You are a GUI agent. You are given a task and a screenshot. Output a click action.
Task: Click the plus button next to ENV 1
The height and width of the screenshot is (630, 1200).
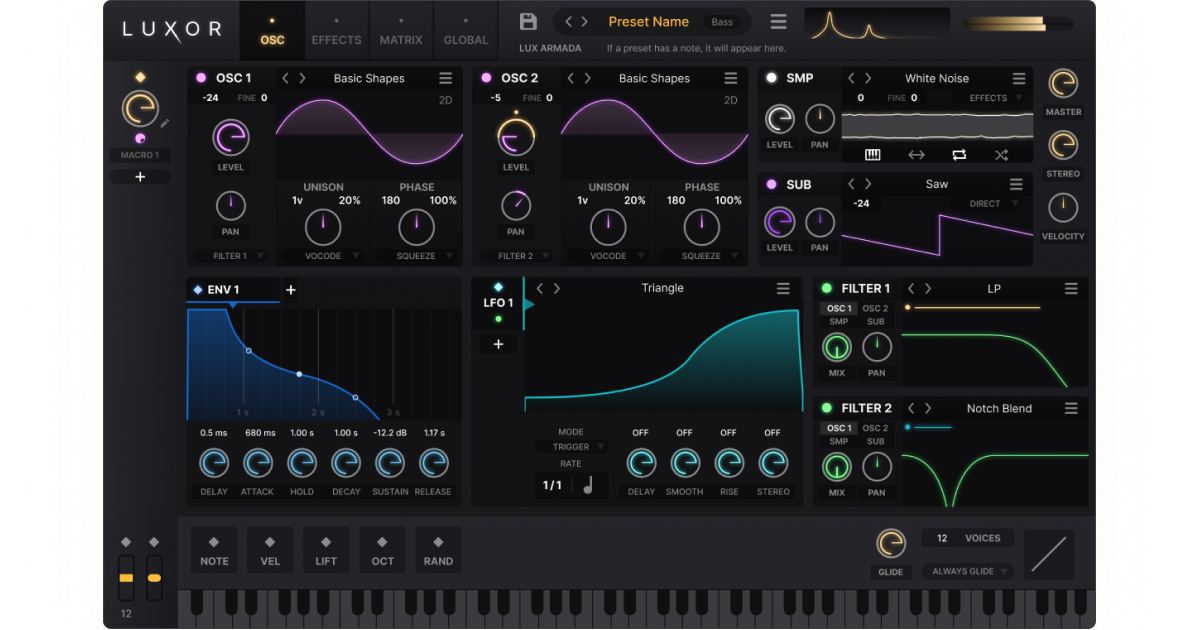coord(290,289)
